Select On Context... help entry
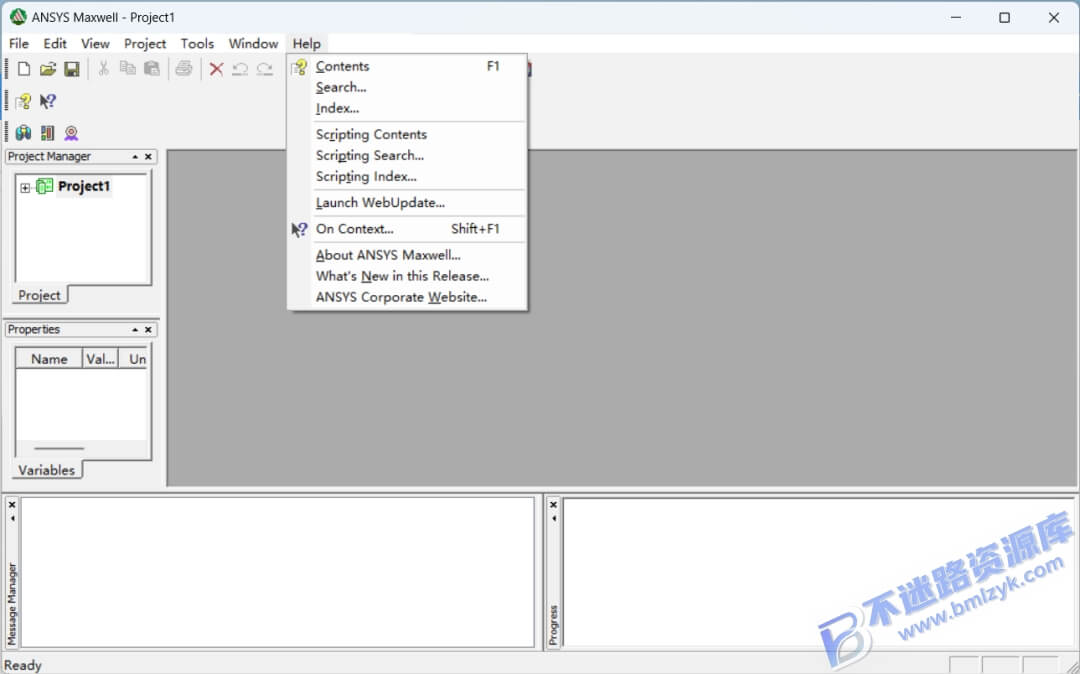The image size is (1080, 674). click(407, 229)
